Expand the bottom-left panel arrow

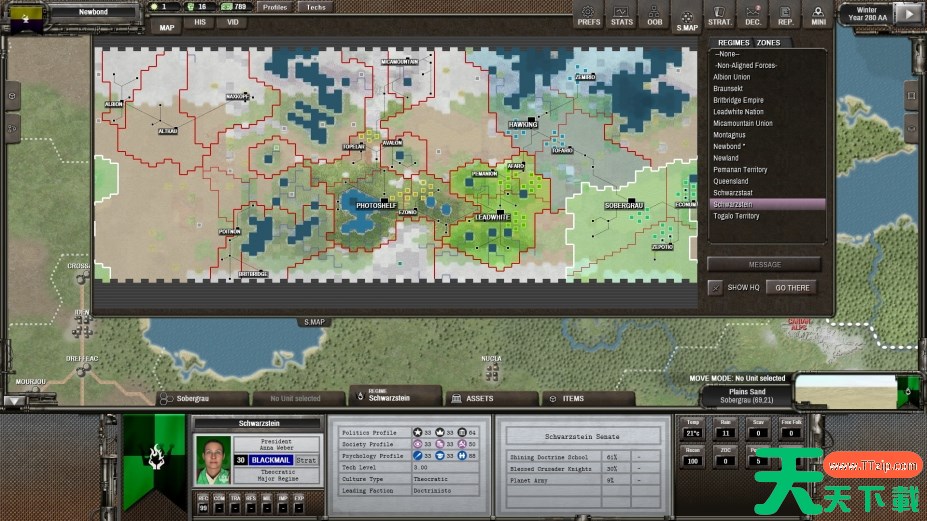click(x=11, y=400)
